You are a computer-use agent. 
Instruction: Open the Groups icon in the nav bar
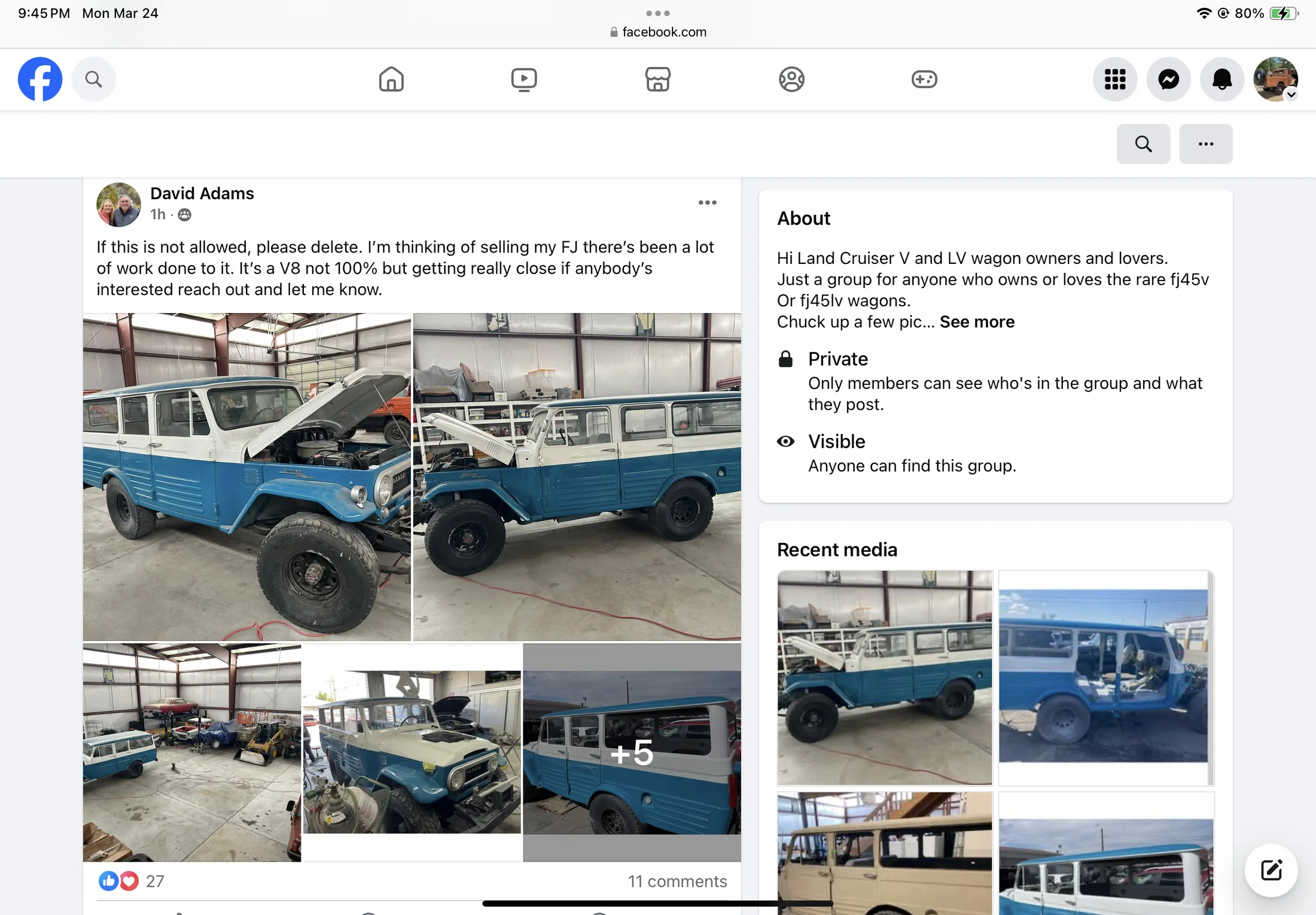tap(791, 79)
